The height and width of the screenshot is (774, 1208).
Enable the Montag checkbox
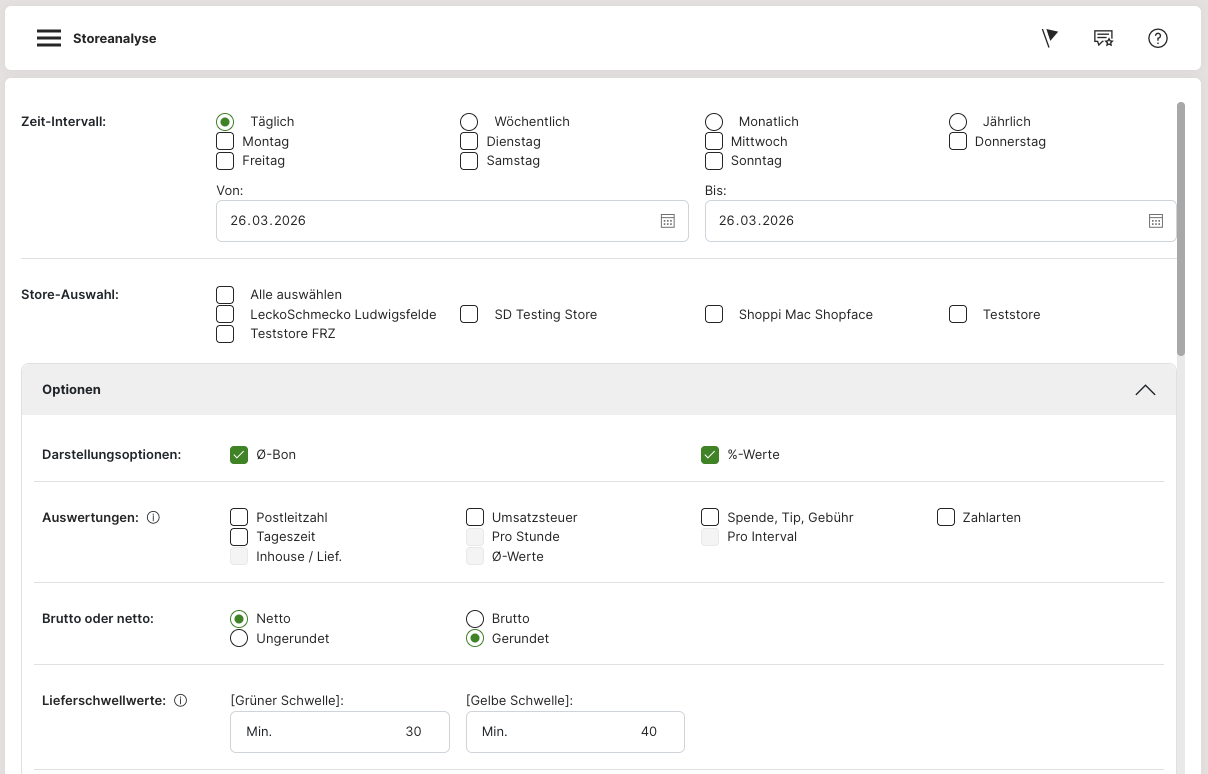(225, 142)
